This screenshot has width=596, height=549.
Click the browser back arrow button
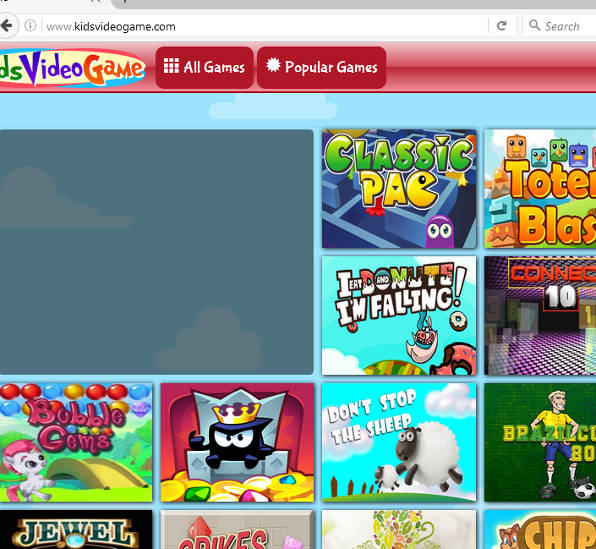pos(7,26)
